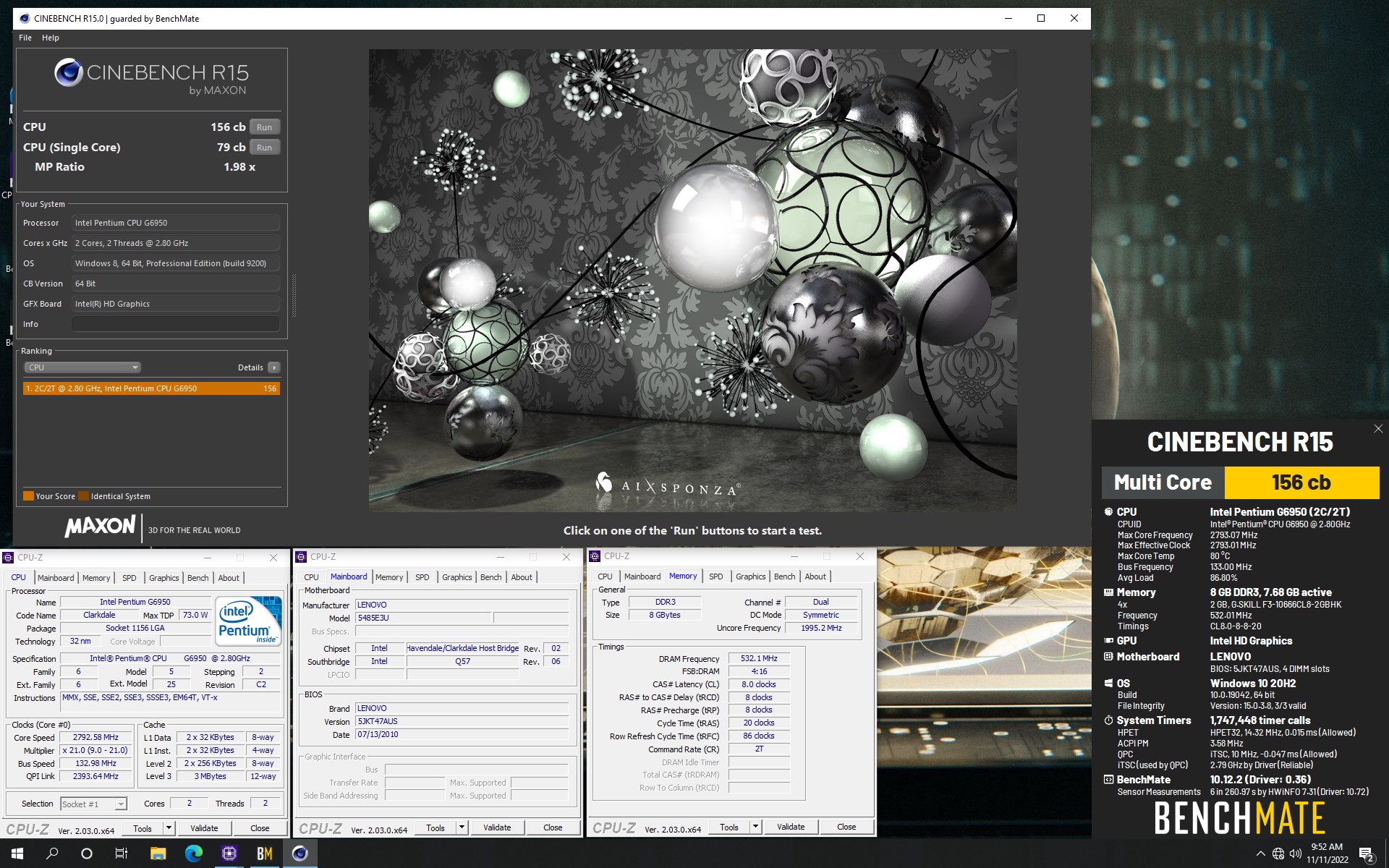This screenshot has height=868, width=1389.
Task: Minimize the middle CPU-Z window
Action: [500, 557]
